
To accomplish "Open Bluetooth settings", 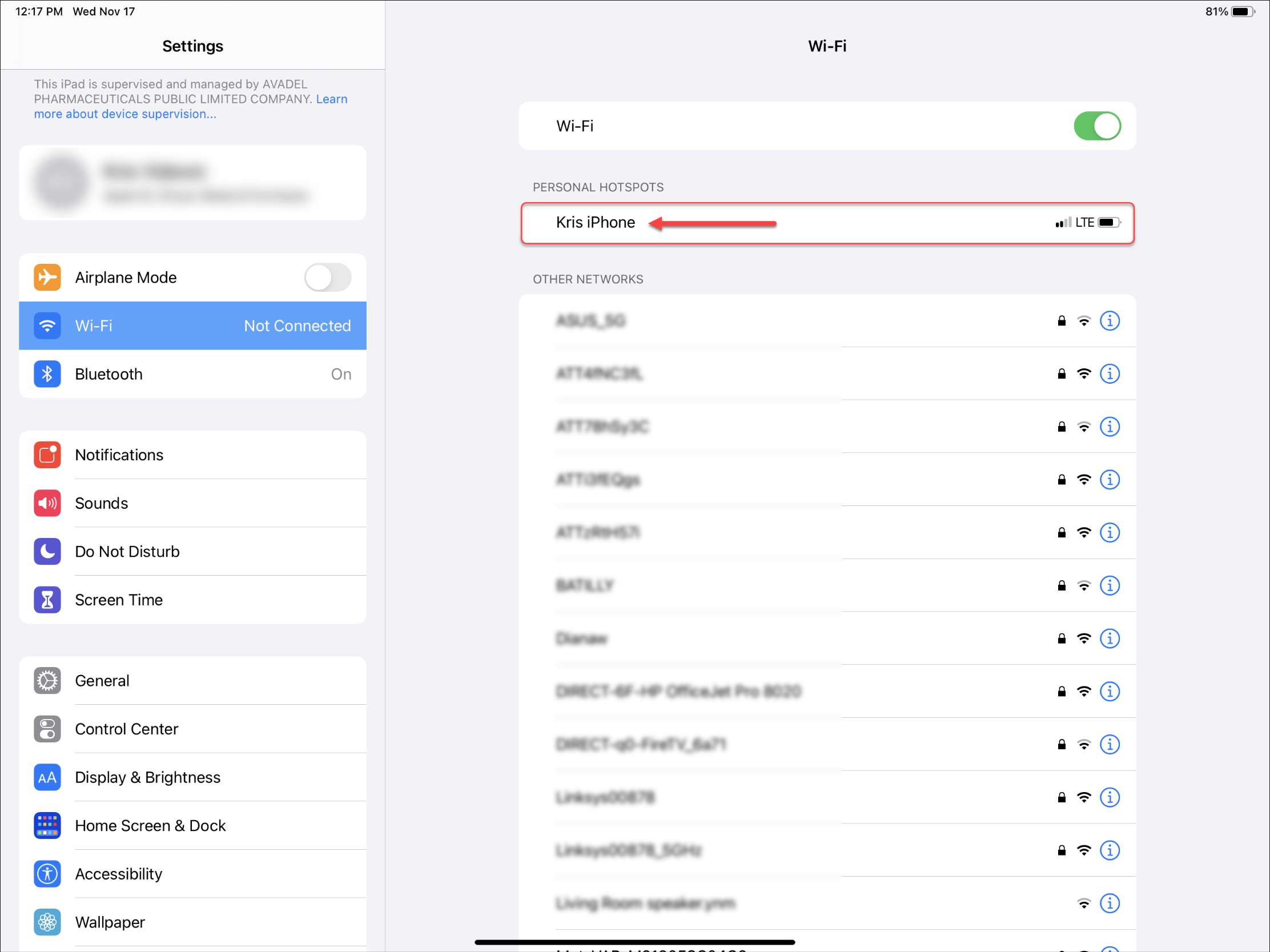I will [192, 374].
